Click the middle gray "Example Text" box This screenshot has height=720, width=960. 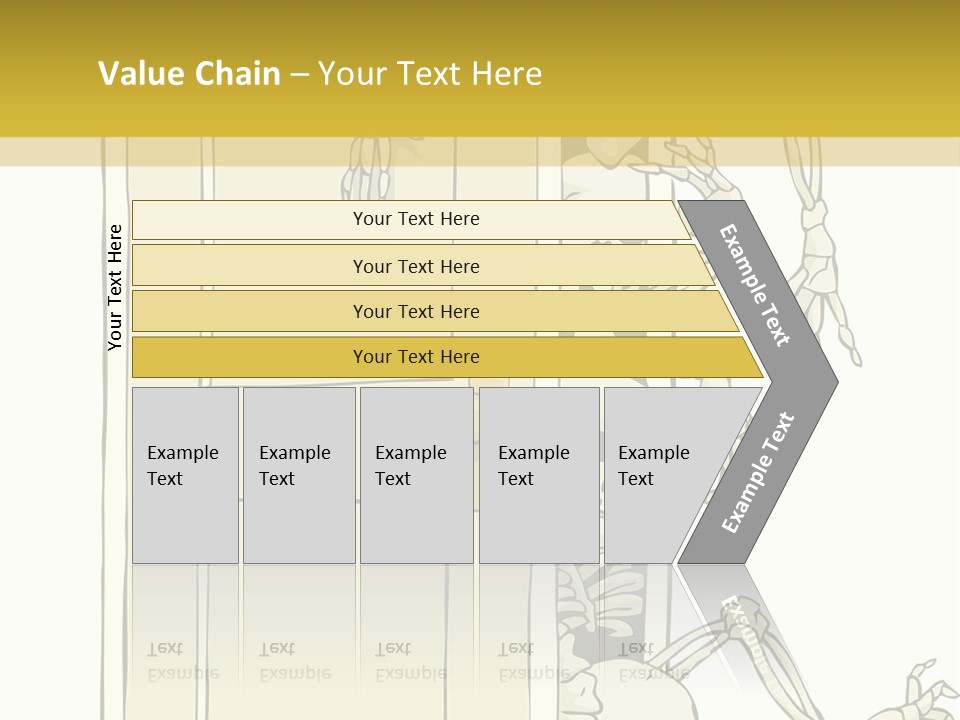point(416,475)
